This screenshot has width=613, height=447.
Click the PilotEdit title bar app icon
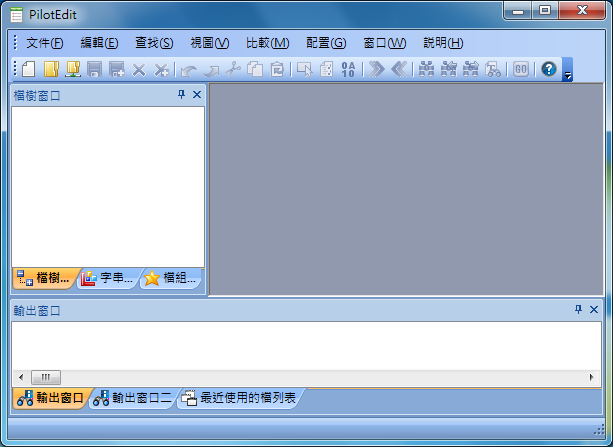click(x=16, y=15)
